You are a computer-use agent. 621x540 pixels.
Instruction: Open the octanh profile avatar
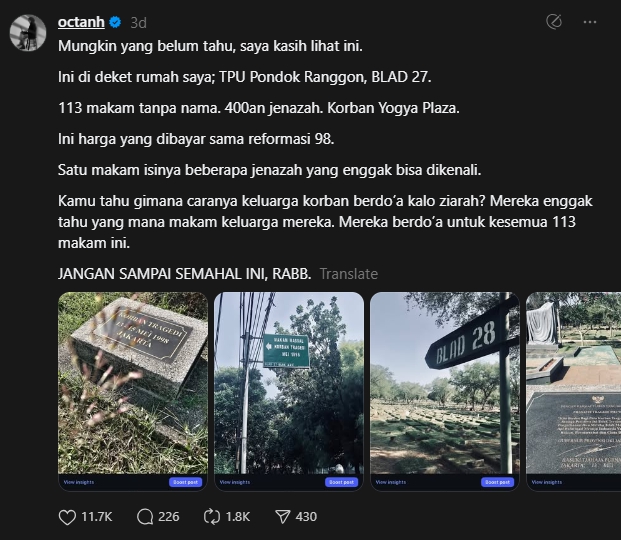[x=28, y=33]
